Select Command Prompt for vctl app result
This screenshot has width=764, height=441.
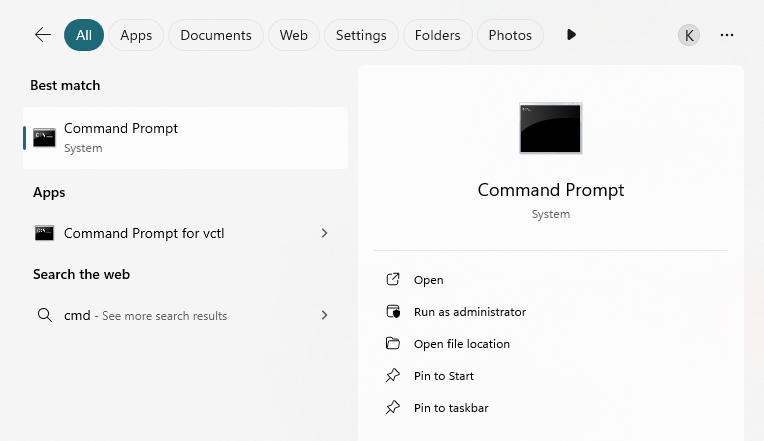point(186,233)
